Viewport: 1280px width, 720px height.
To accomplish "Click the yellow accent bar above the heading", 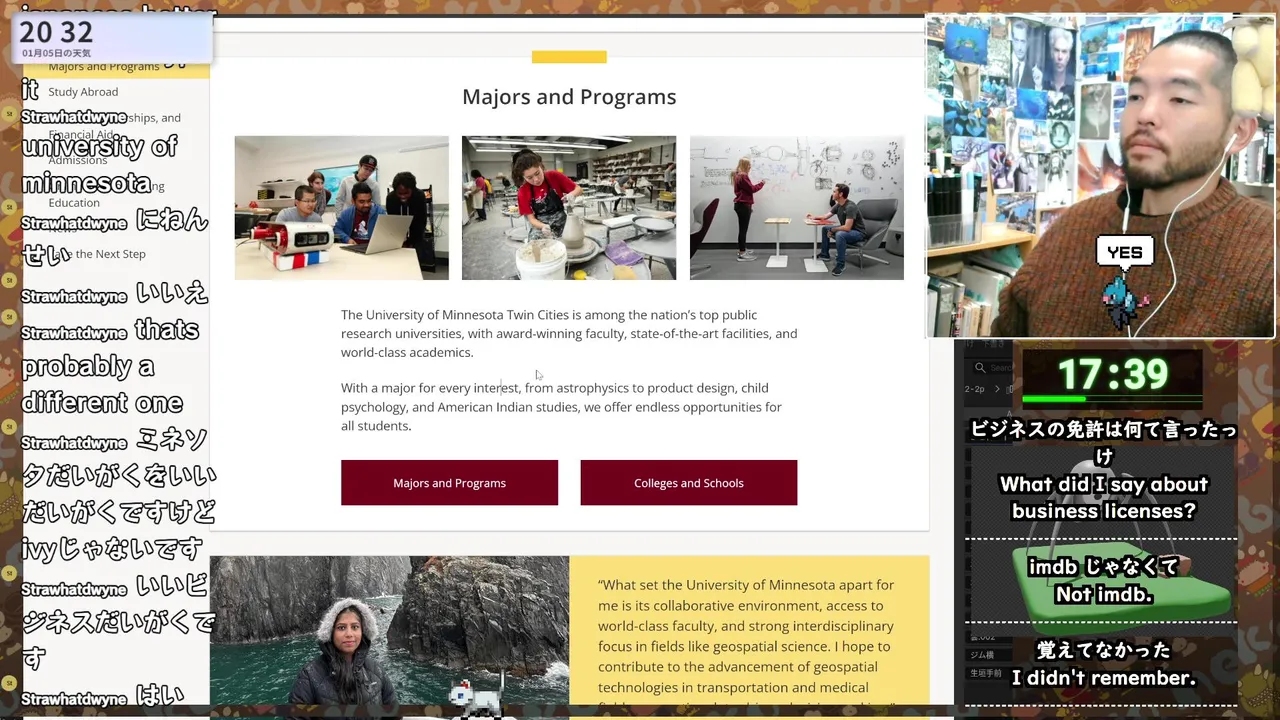I will click(x=569, y=57).
